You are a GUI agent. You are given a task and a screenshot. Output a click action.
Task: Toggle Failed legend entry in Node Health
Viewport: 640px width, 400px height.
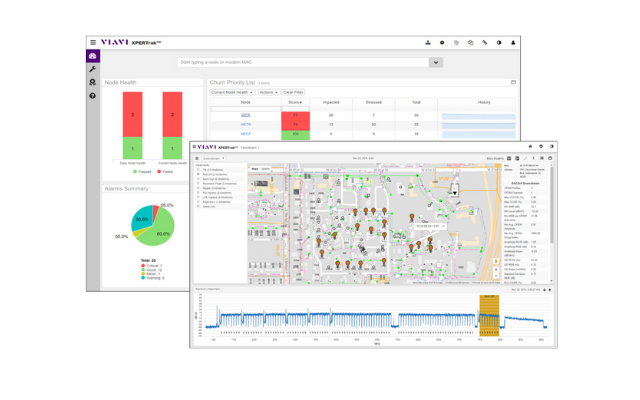pyautogui.click(x=165, y=172)
